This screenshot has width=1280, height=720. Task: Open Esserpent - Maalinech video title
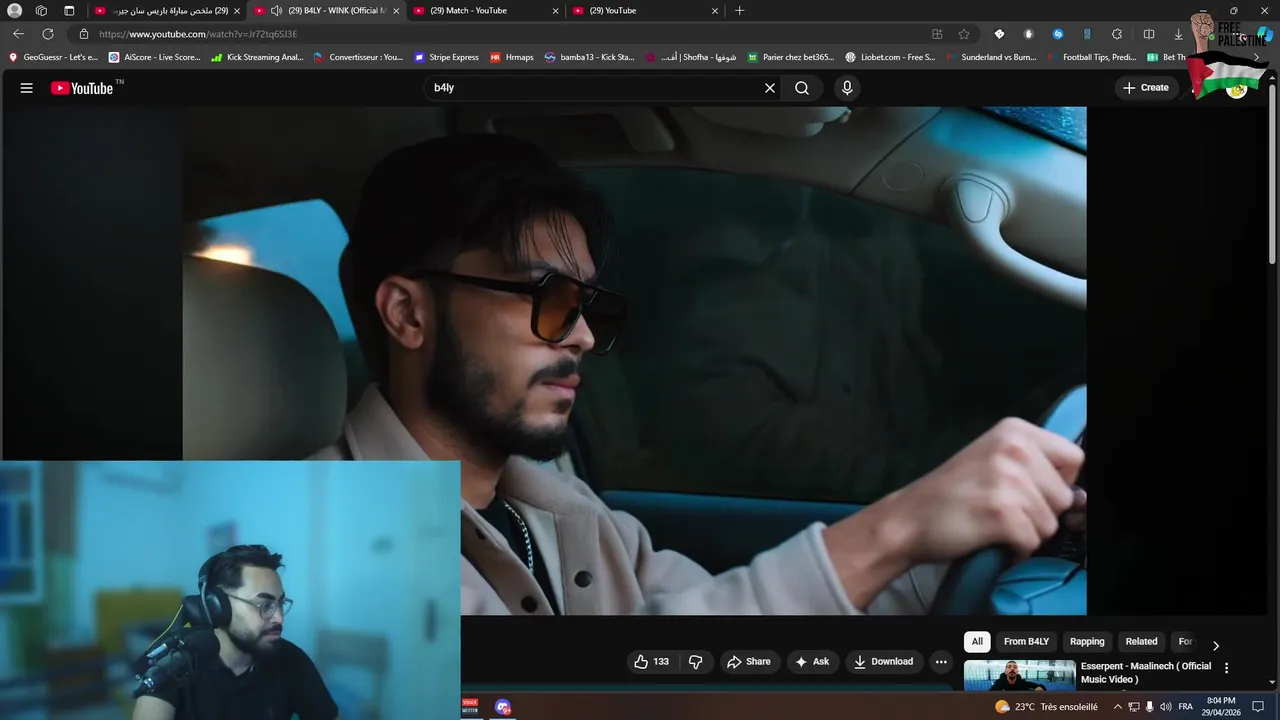(x=1146, y=672)
